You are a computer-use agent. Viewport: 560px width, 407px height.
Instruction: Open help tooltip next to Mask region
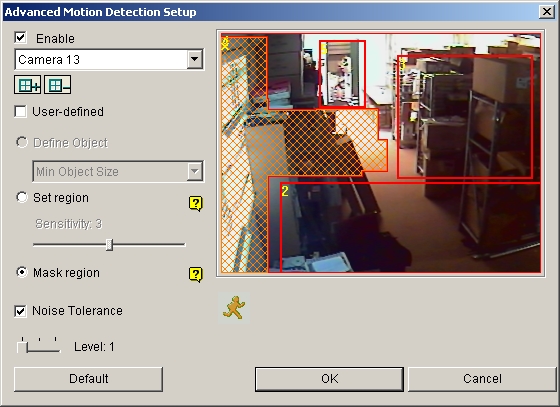[195, 275]
